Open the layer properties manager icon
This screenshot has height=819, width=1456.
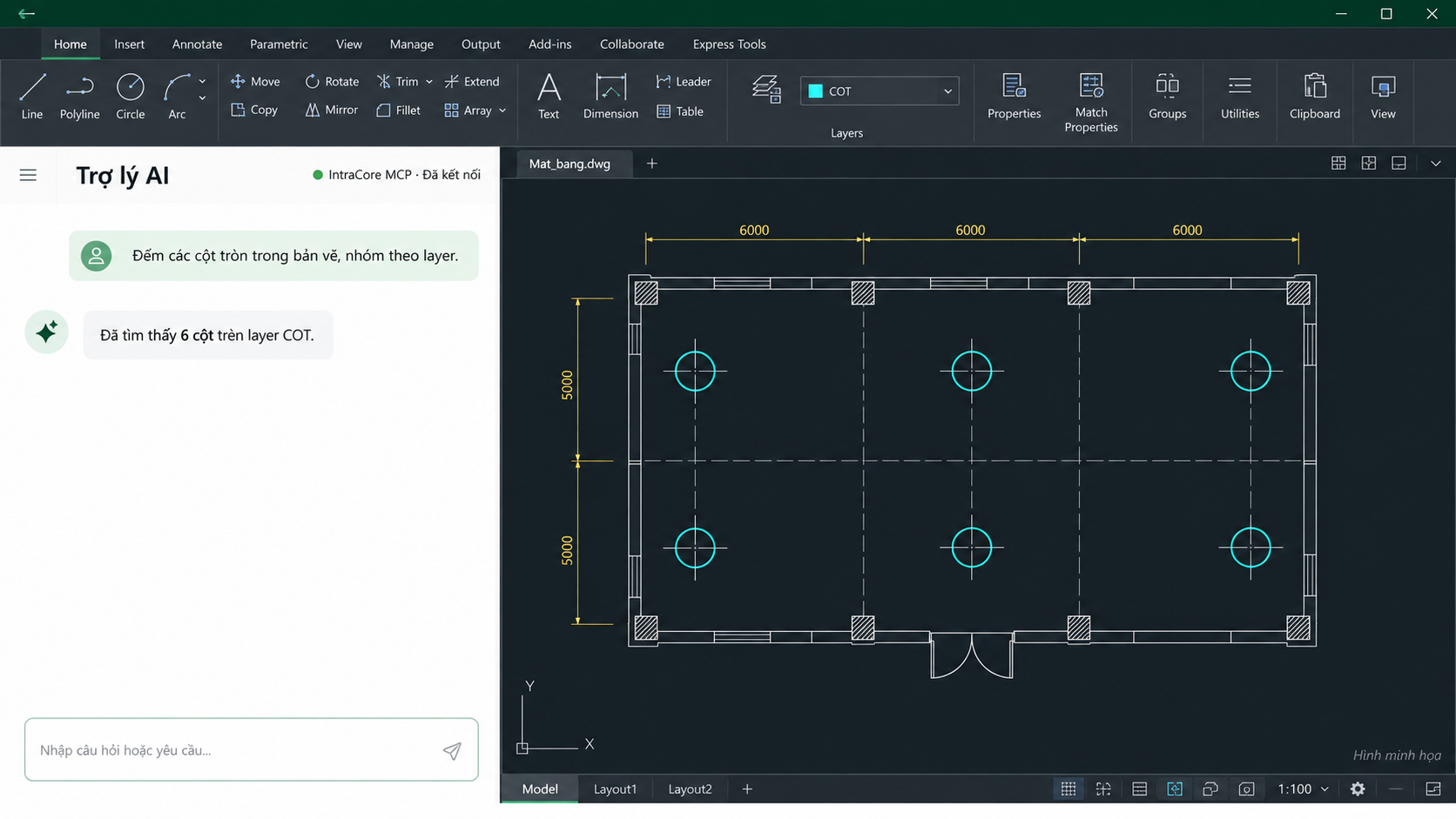(x=766, y=90)
